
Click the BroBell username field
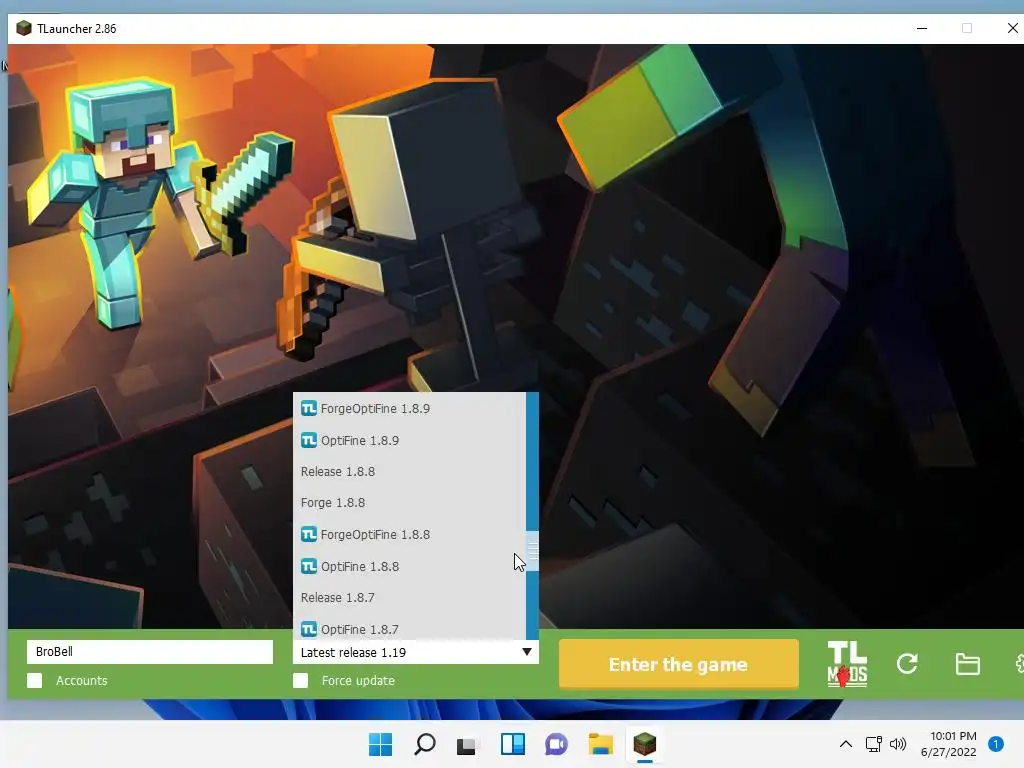(150, 652)
